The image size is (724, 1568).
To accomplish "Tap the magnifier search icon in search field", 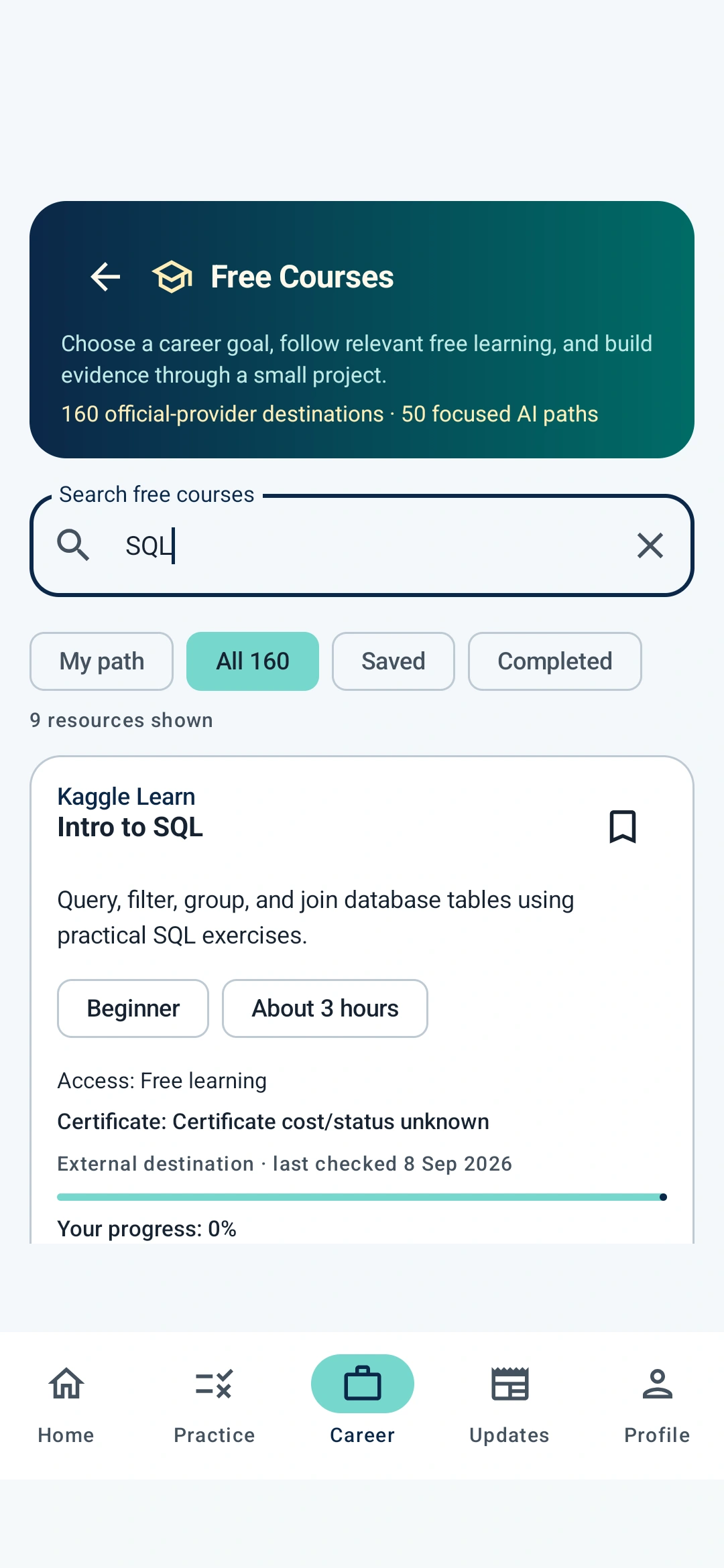I will (x=73, y=545).
